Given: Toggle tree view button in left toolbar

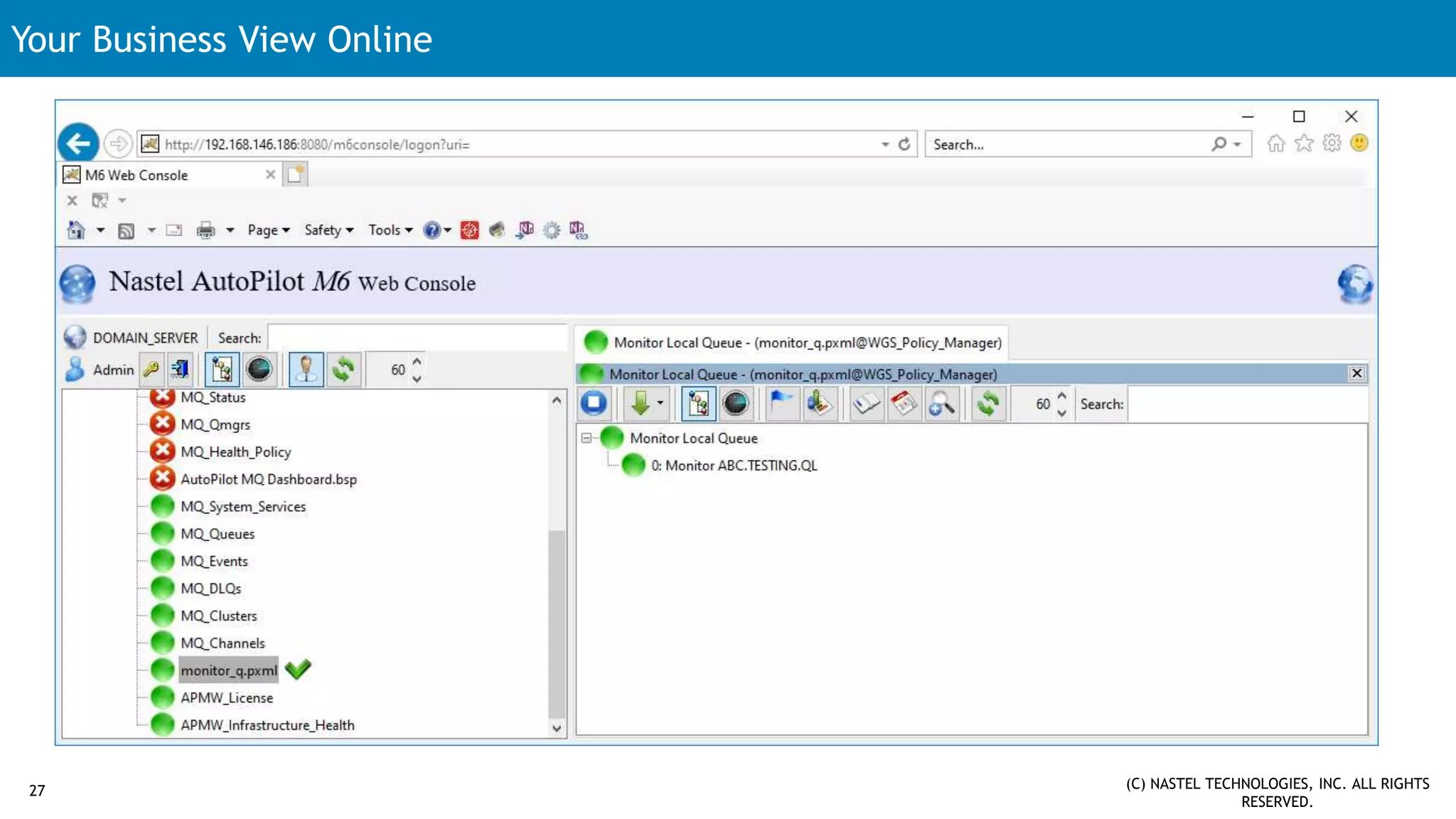Looking at the screenshot, I should pos(222,369).
